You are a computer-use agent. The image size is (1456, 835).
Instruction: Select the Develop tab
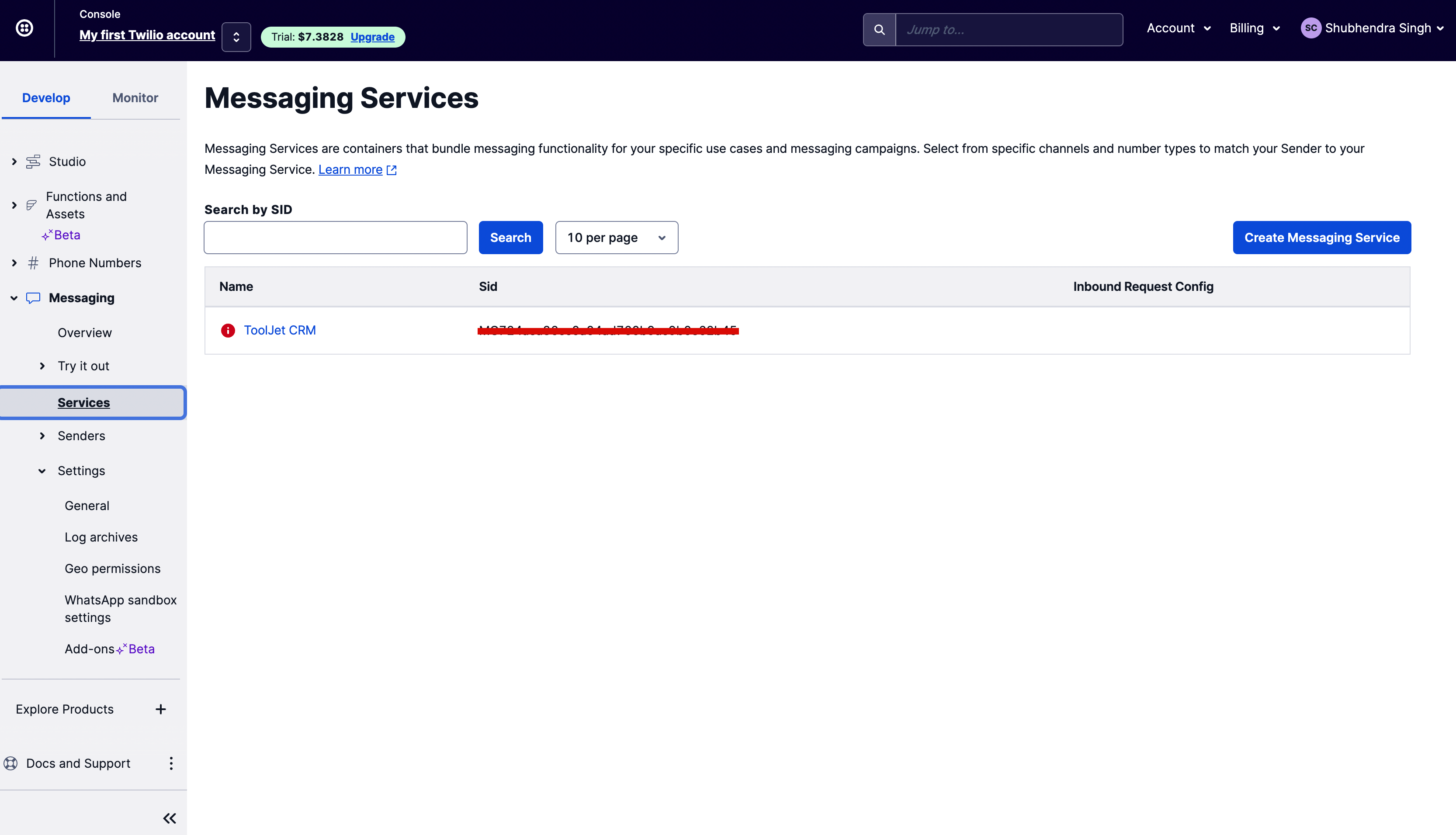click(46, 98)
